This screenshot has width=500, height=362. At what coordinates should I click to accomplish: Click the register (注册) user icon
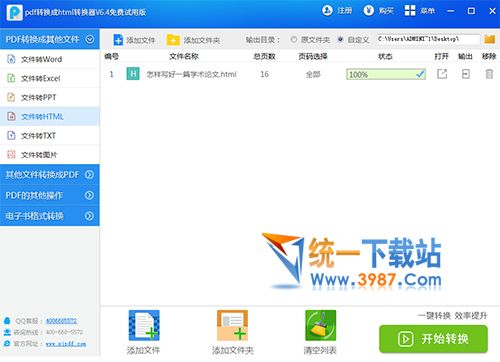[x=327, y=11]
